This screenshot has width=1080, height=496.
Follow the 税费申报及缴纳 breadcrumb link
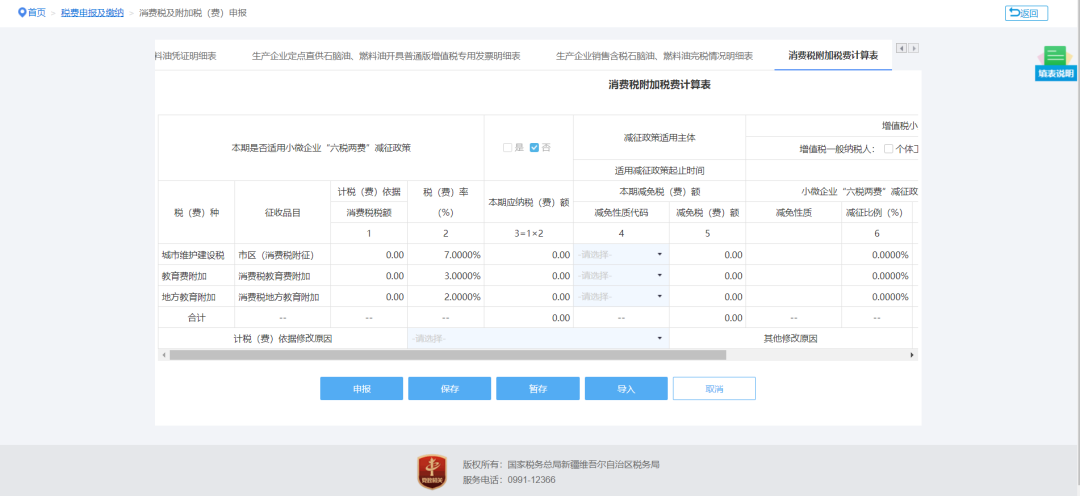[92, 13]
